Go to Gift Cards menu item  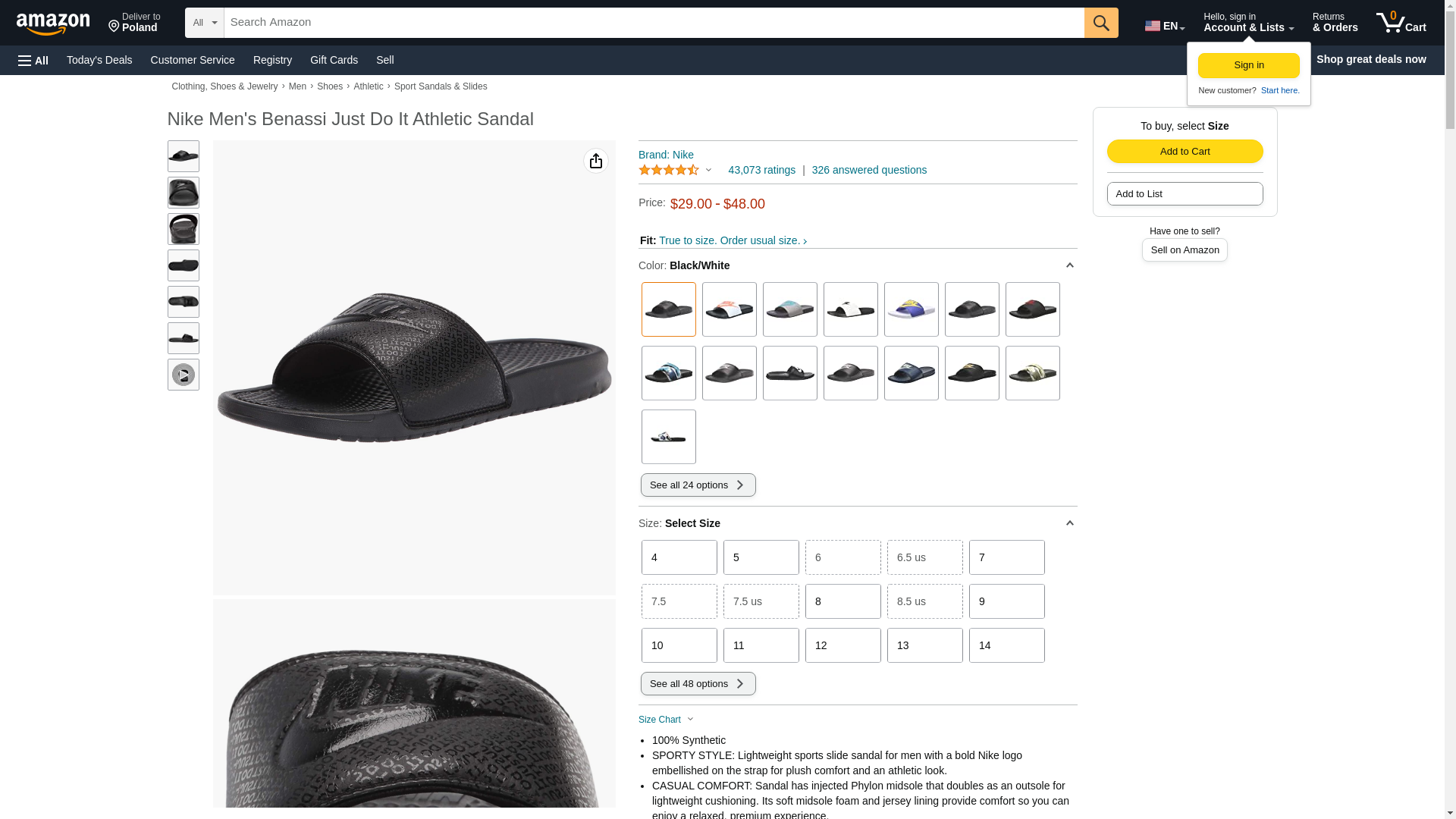tap(334, 60)
